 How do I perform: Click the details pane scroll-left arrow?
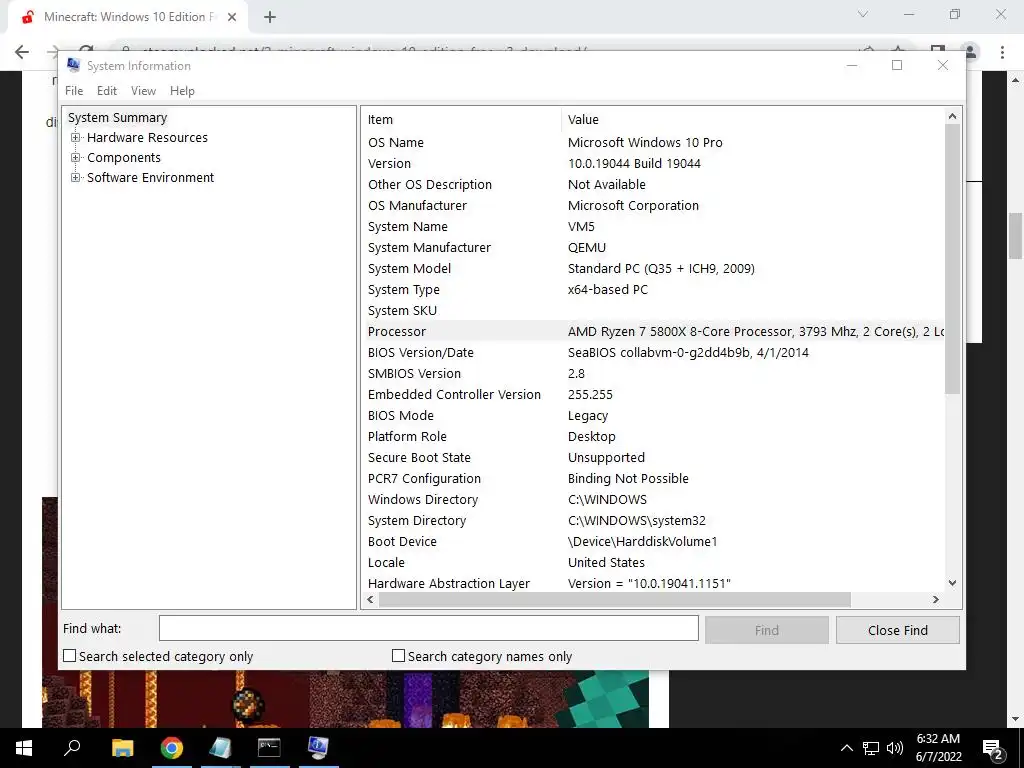(370, 599)
